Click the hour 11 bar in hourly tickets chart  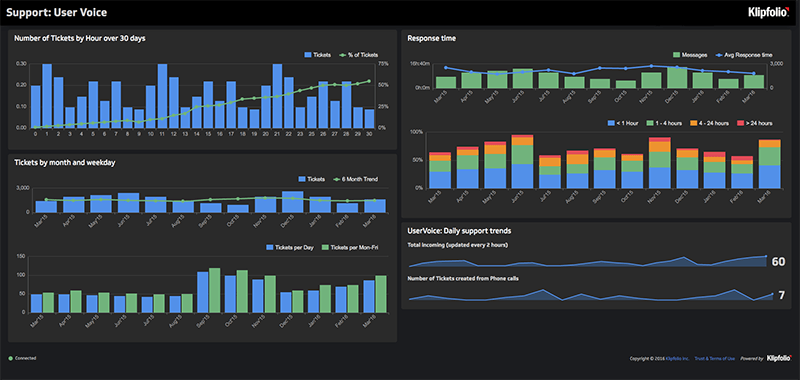tap(162, 96)
